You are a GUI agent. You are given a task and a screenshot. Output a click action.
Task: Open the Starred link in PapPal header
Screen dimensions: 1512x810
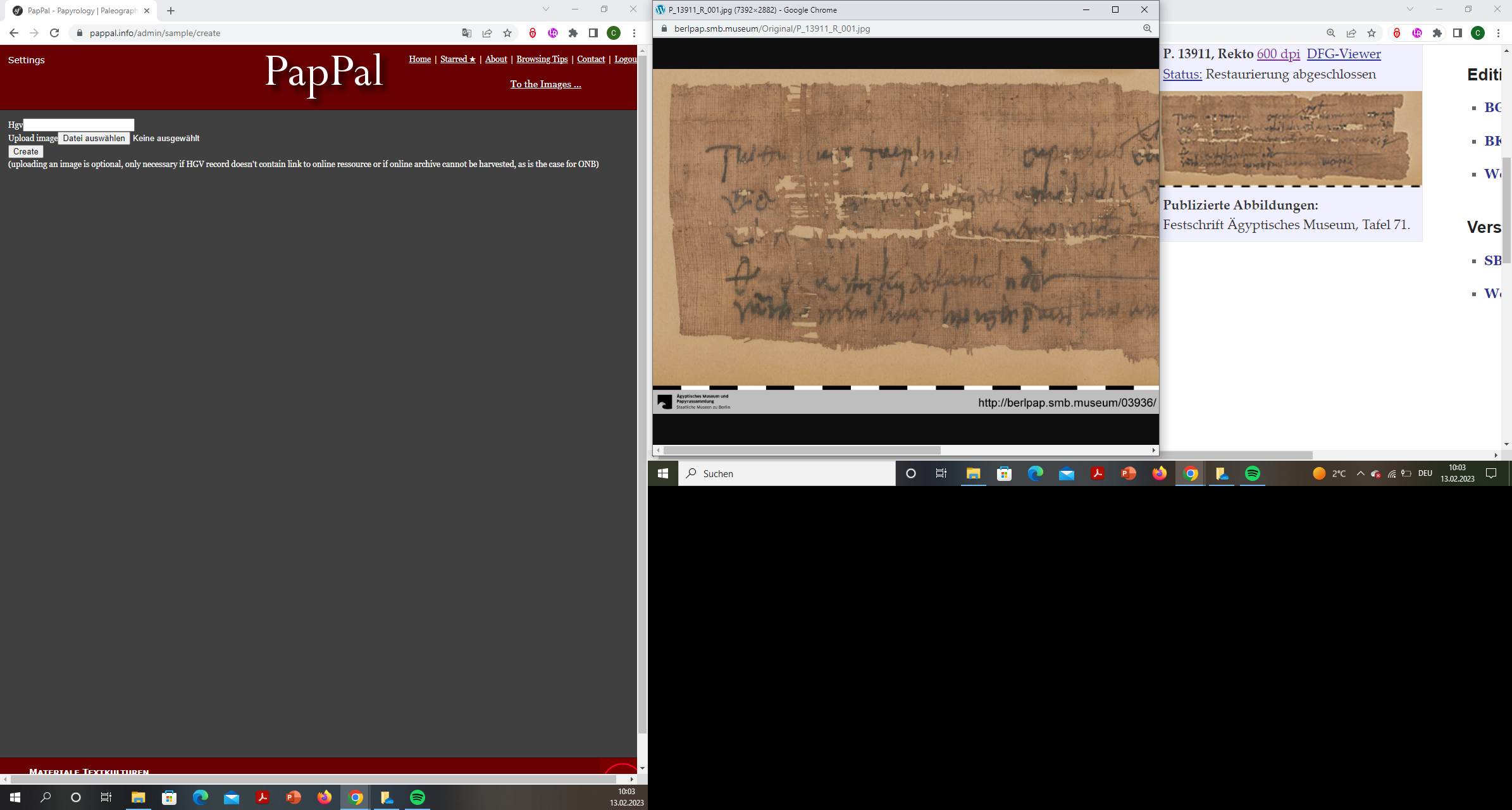[x=458, y=59]
